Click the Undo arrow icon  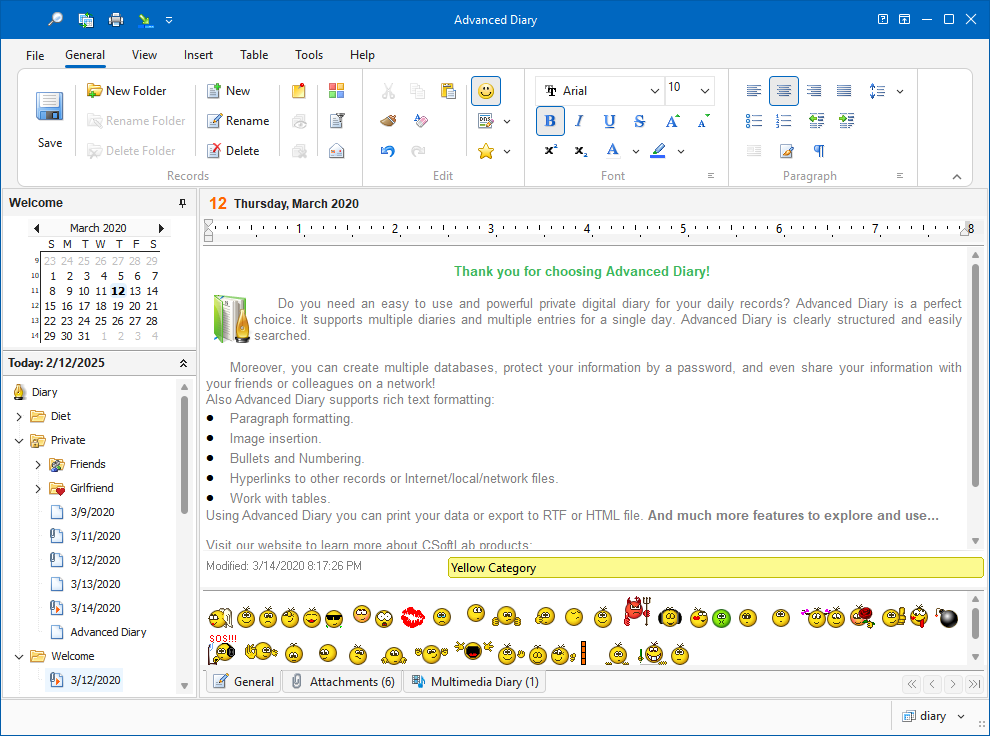[388, 151]
